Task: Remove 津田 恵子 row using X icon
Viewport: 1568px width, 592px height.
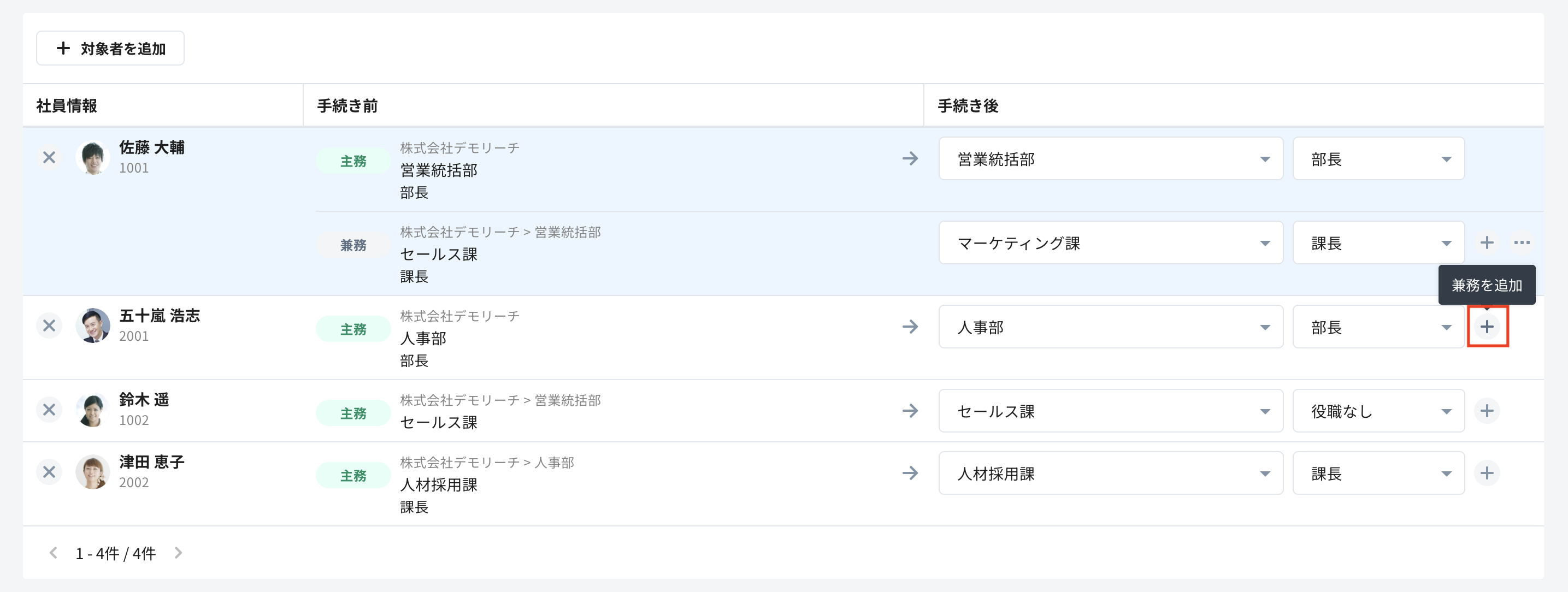Action: click(x=49, y=472)
